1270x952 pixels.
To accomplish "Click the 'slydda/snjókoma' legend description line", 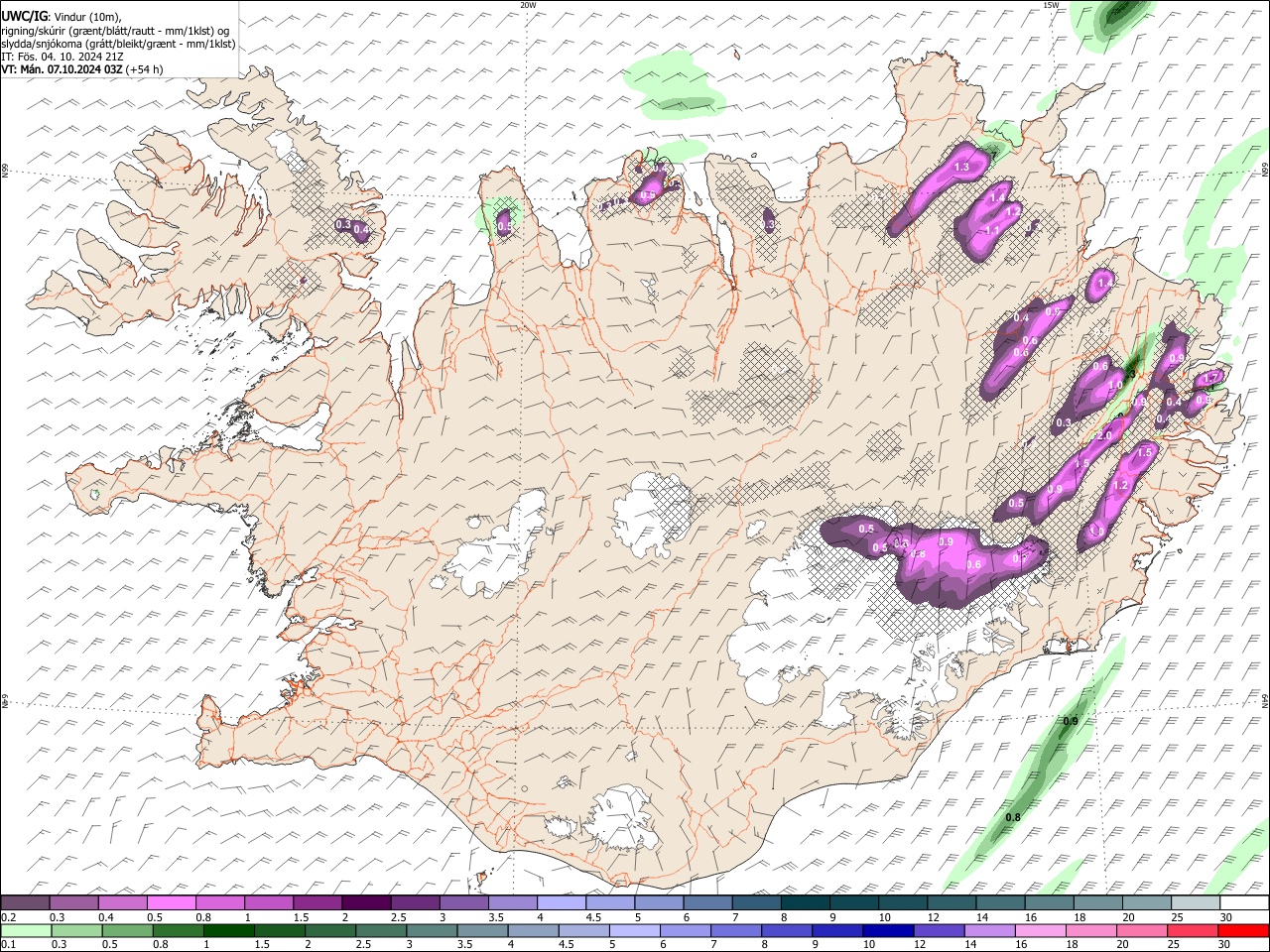I will (x=118, y=44).
